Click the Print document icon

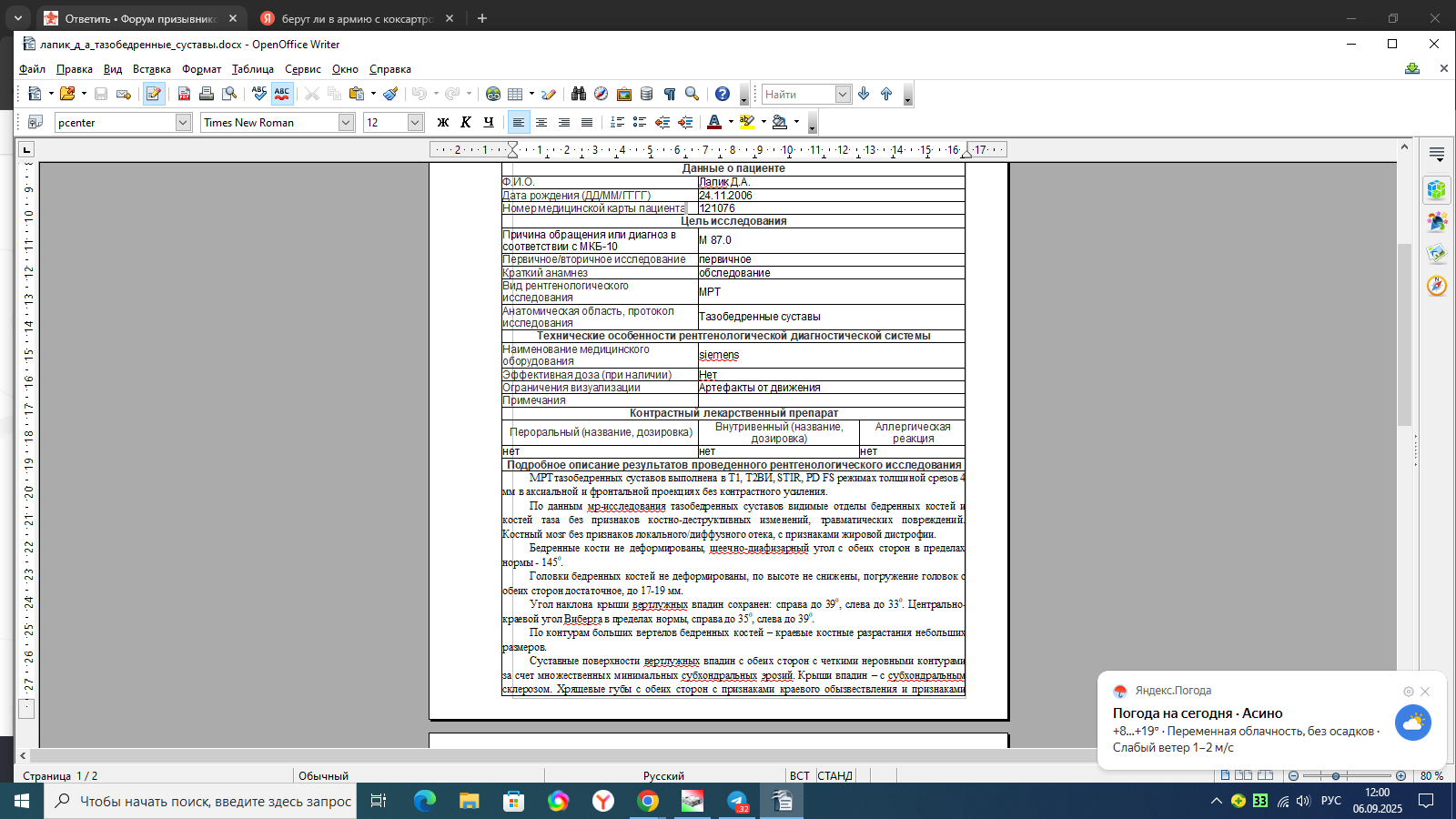[x=207, y=94]
